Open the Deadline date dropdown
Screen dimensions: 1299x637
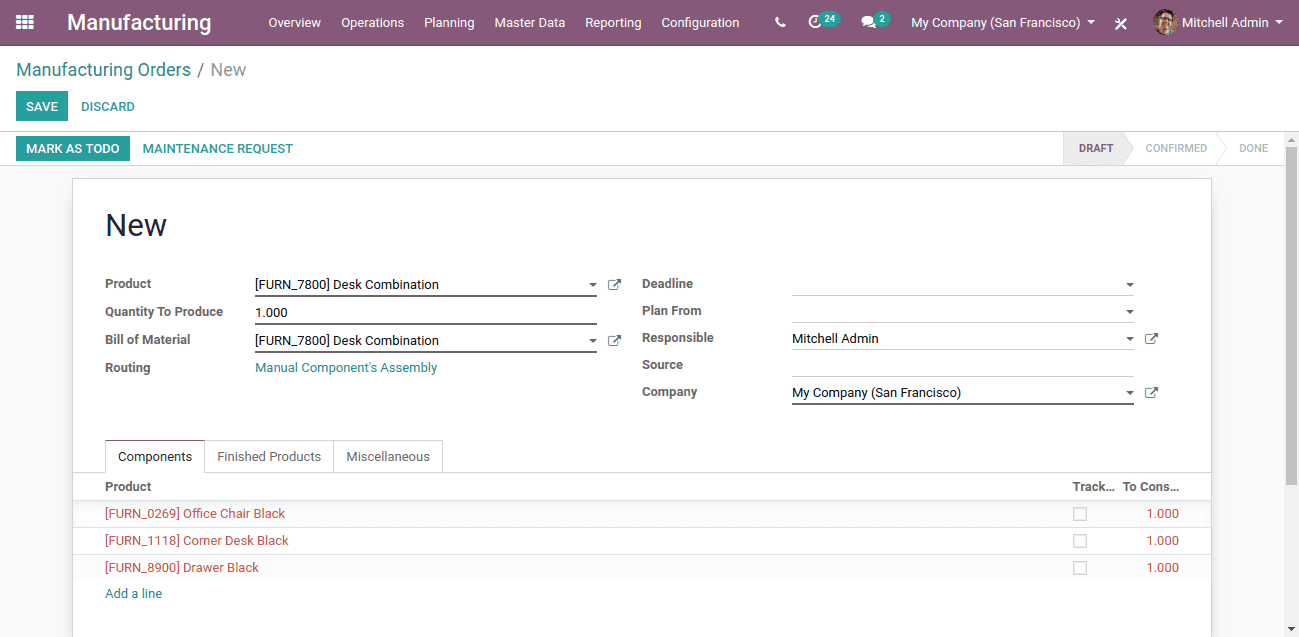coord(1129,286)
